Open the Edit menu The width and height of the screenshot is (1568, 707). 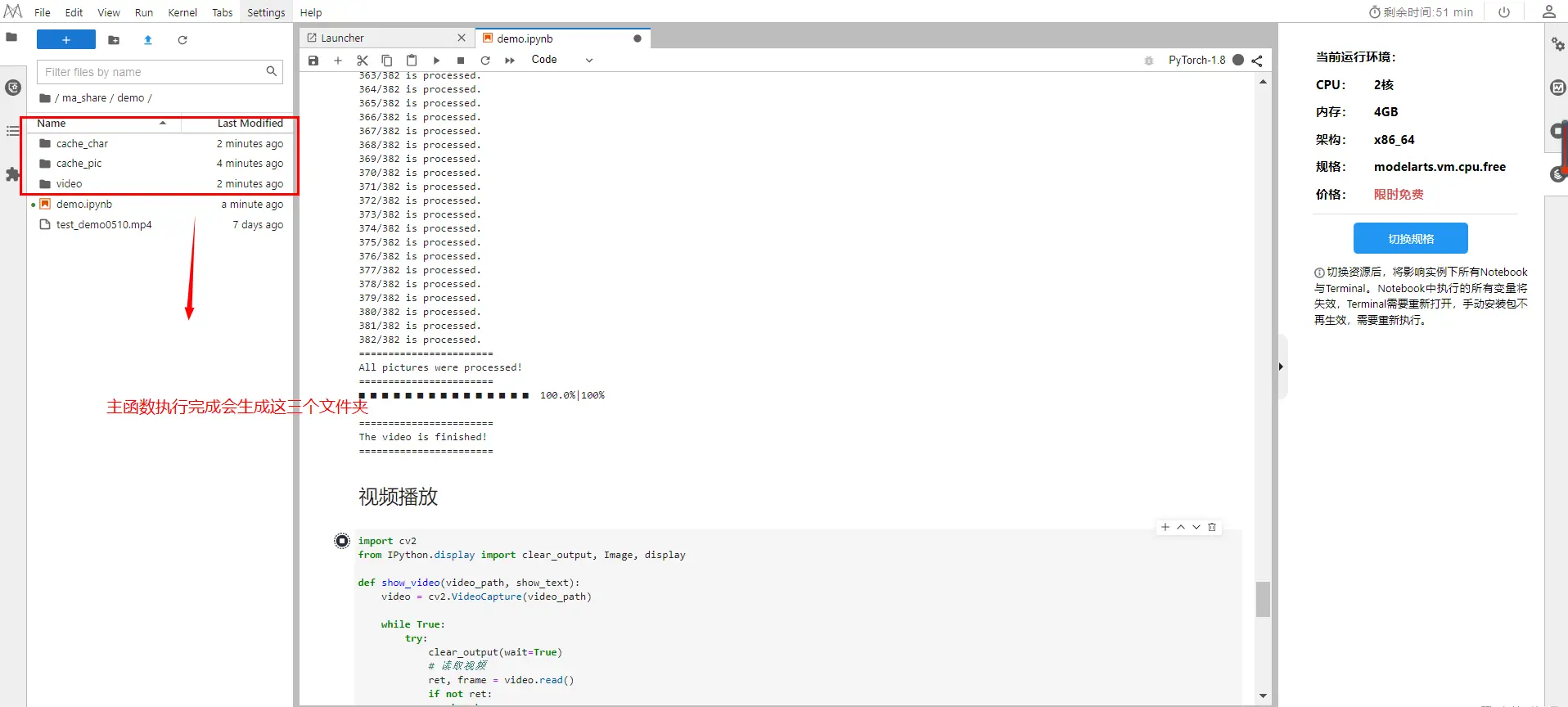pos(74,12)
